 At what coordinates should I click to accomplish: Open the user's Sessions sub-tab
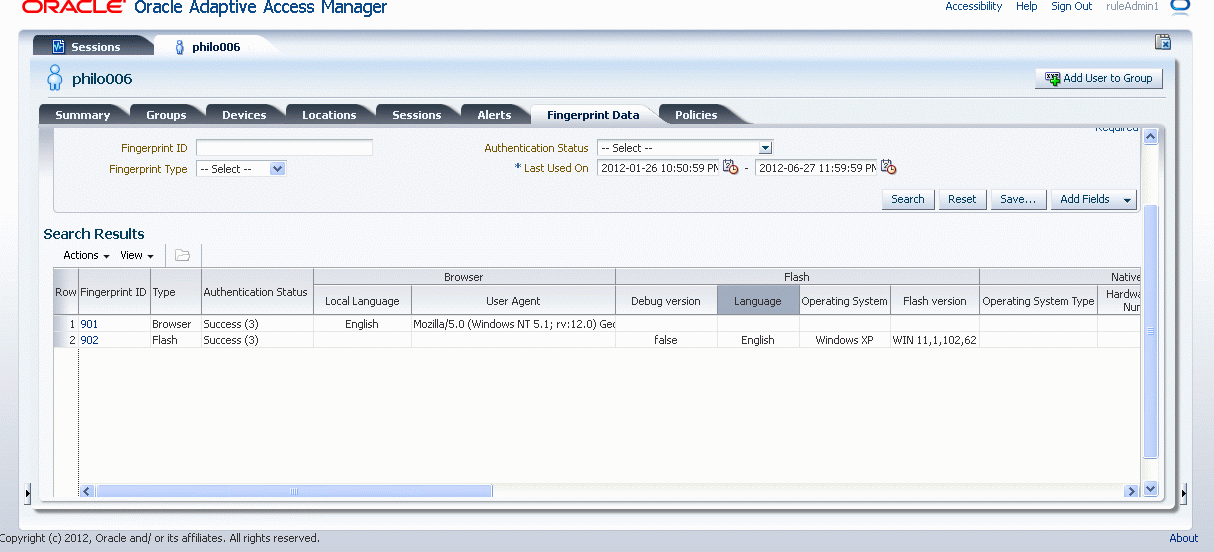coord(416,115)
